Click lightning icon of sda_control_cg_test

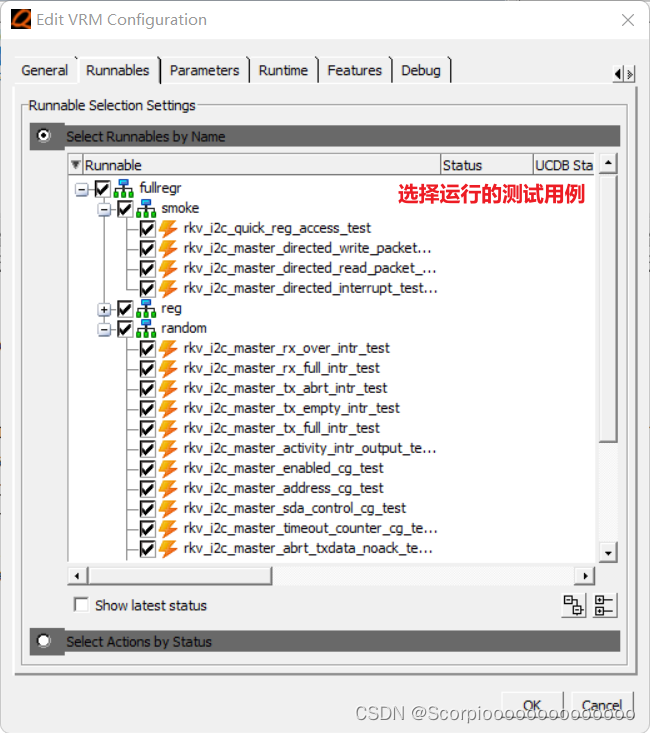click(168, 509)
